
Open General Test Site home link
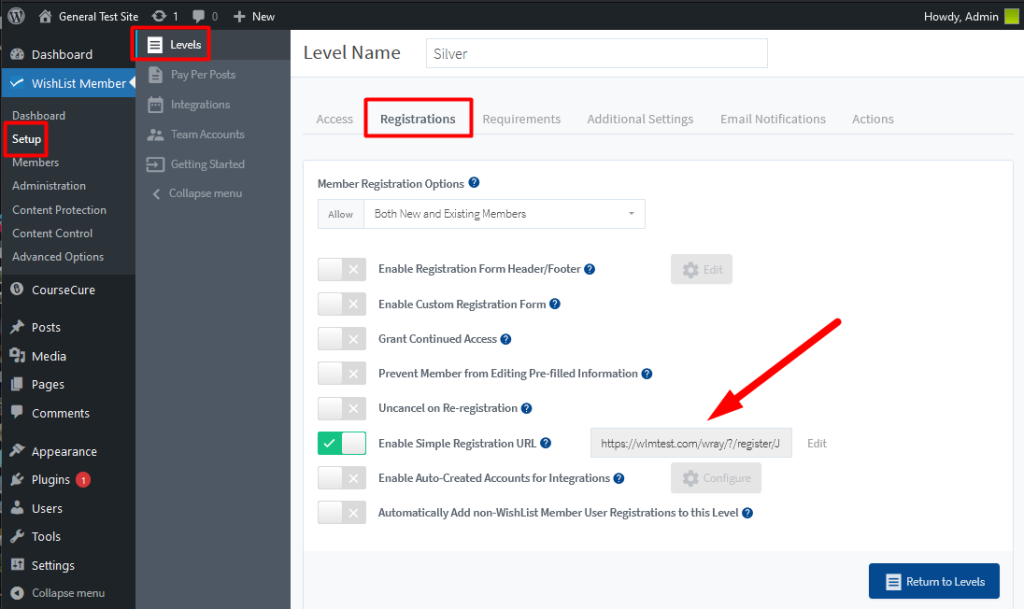click(88, 16)
